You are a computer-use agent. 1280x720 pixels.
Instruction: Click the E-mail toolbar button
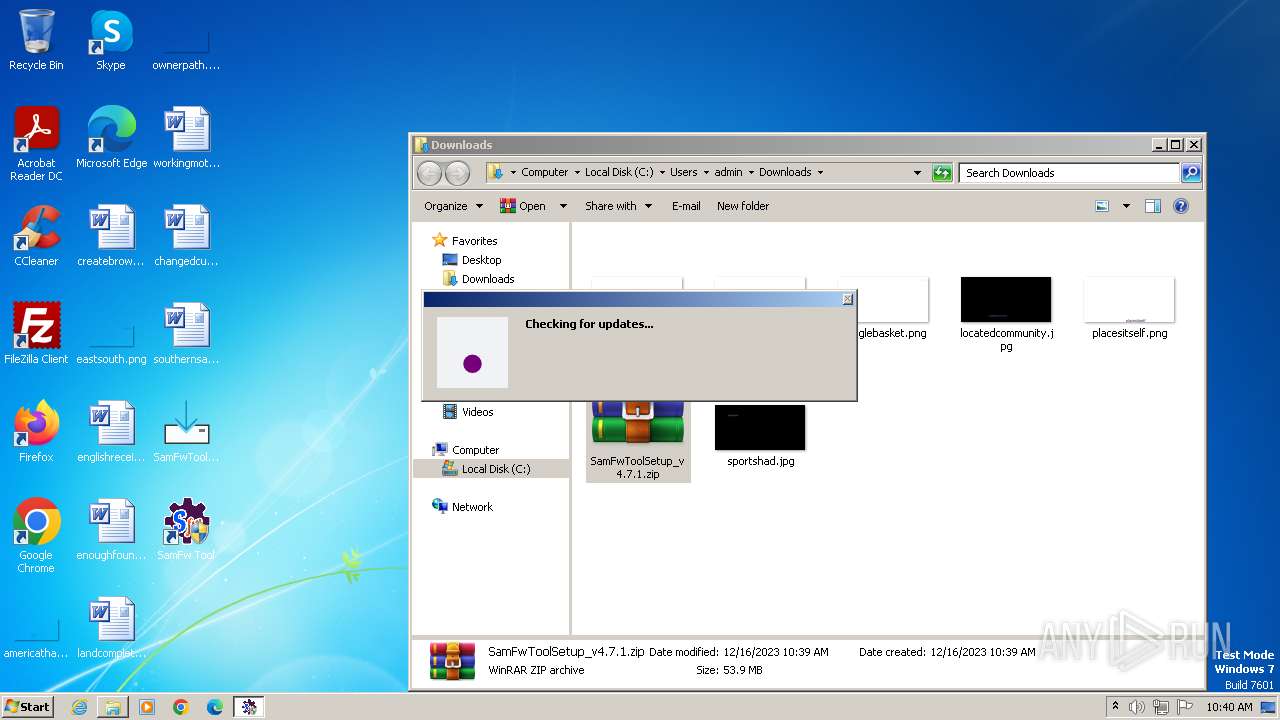point(686,206)
